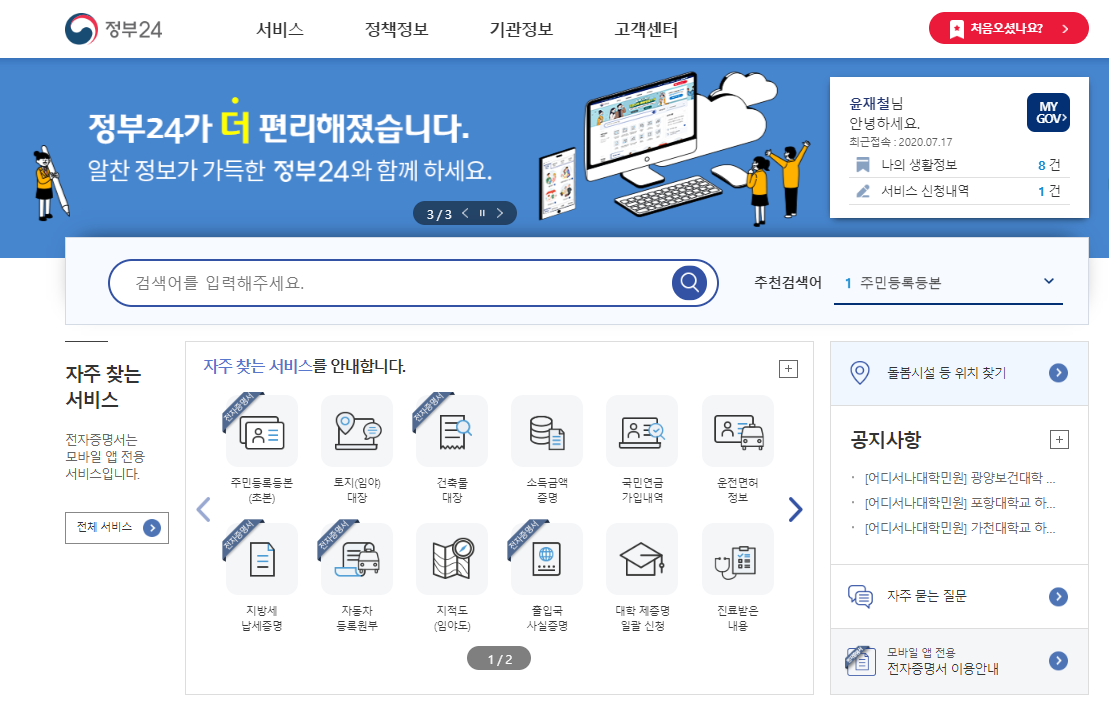
Task: Open the 운전면허정보 service icon
Action: click(738, 431)
